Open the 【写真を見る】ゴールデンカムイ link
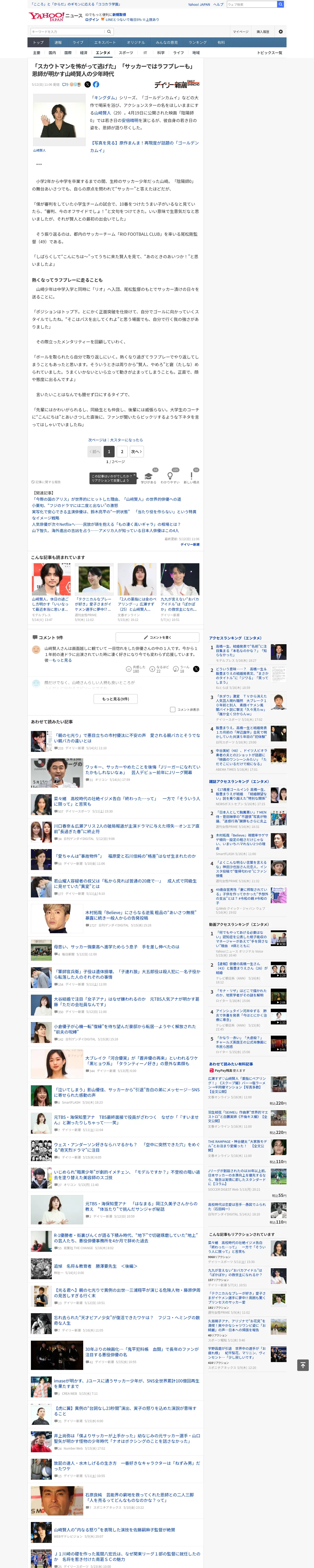Image resolution: width=314 pixels, height=1568 pixels. [144, 147]
